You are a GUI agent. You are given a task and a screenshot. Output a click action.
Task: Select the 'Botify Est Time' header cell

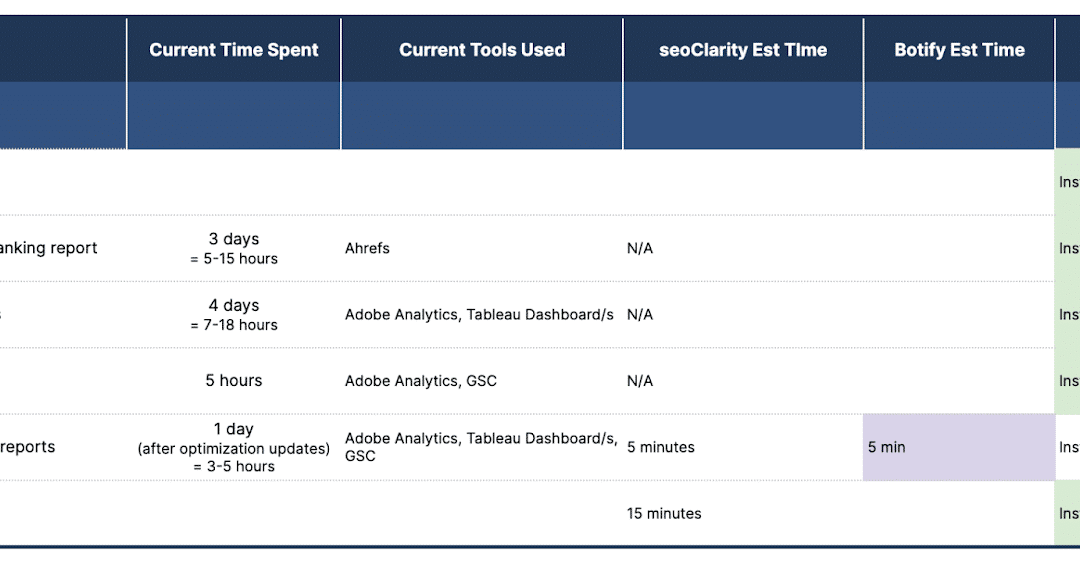(959, 50)
